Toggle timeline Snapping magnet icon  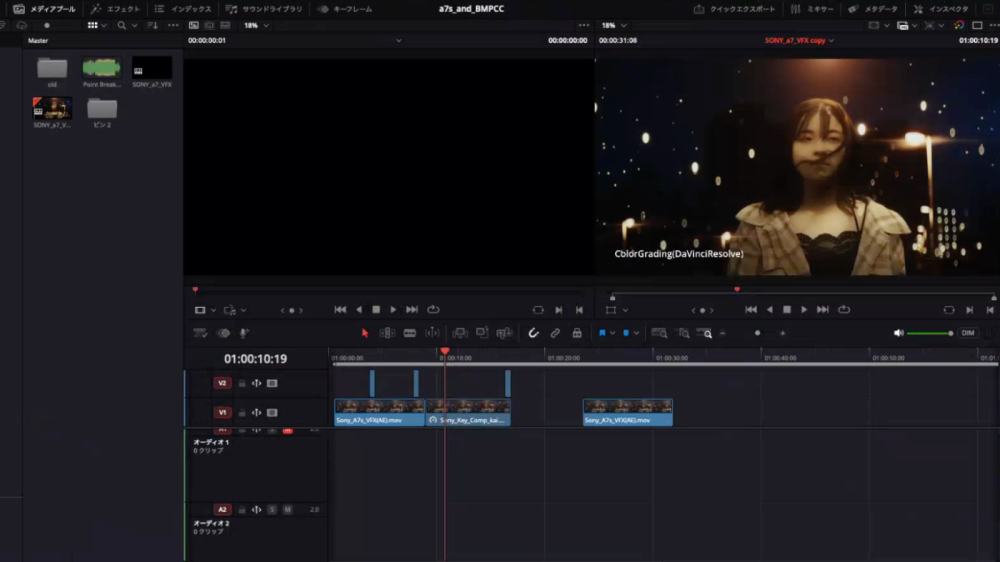(x=534, y=333)
